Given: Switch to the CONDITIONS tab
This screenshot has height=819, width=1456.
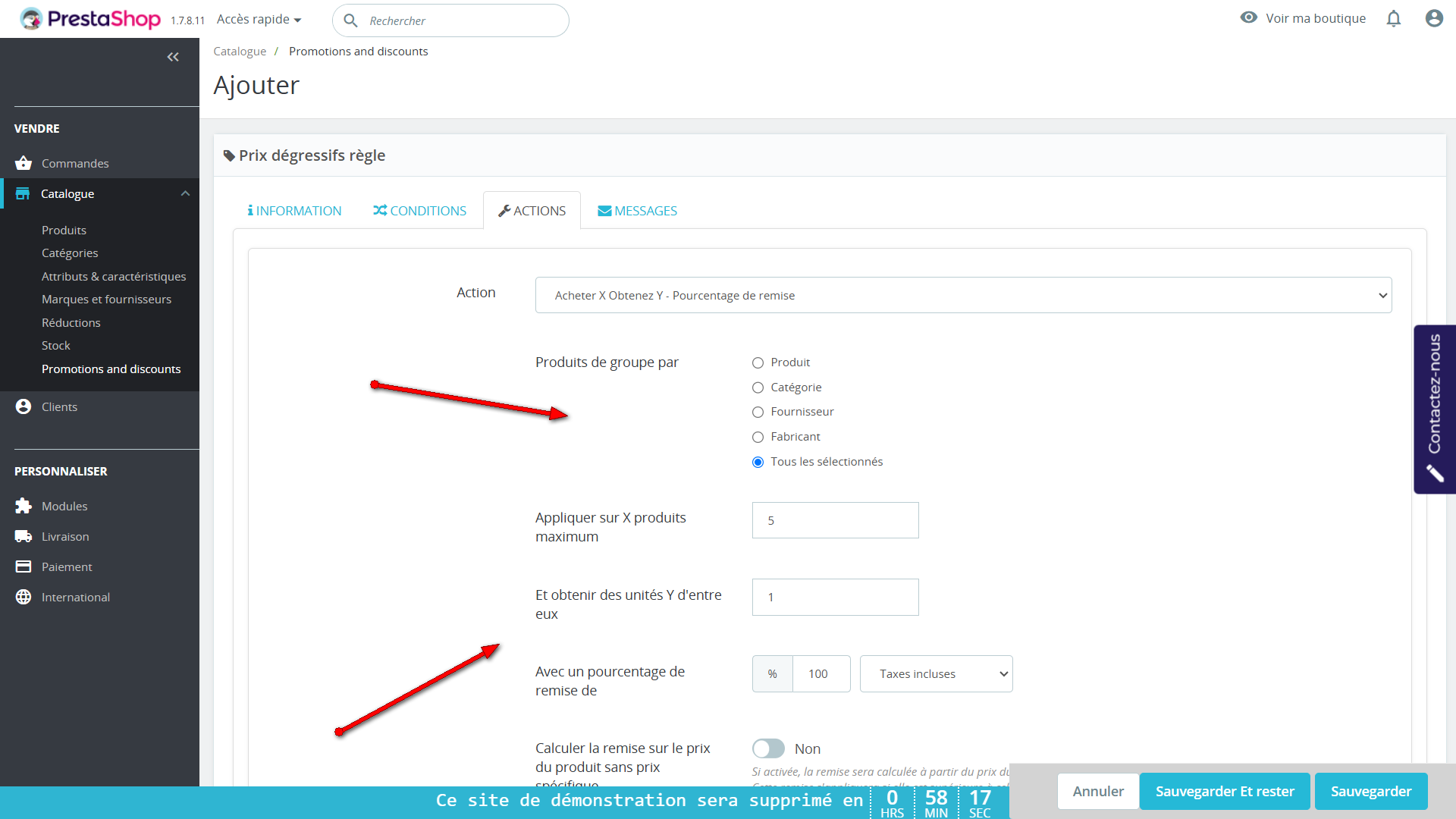Looking at the screenshot, I should [x=419, y=211].
